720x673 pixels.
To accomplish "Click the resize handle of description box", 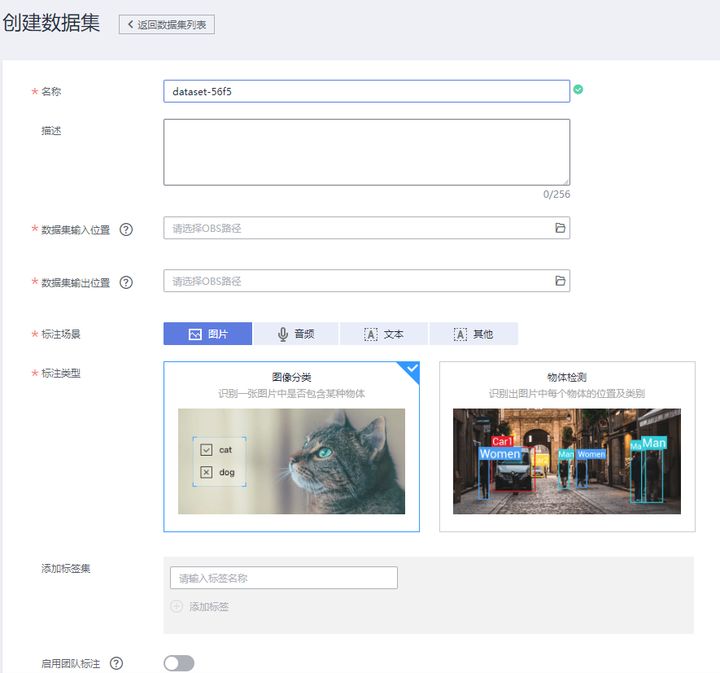I will click(566, 182).
